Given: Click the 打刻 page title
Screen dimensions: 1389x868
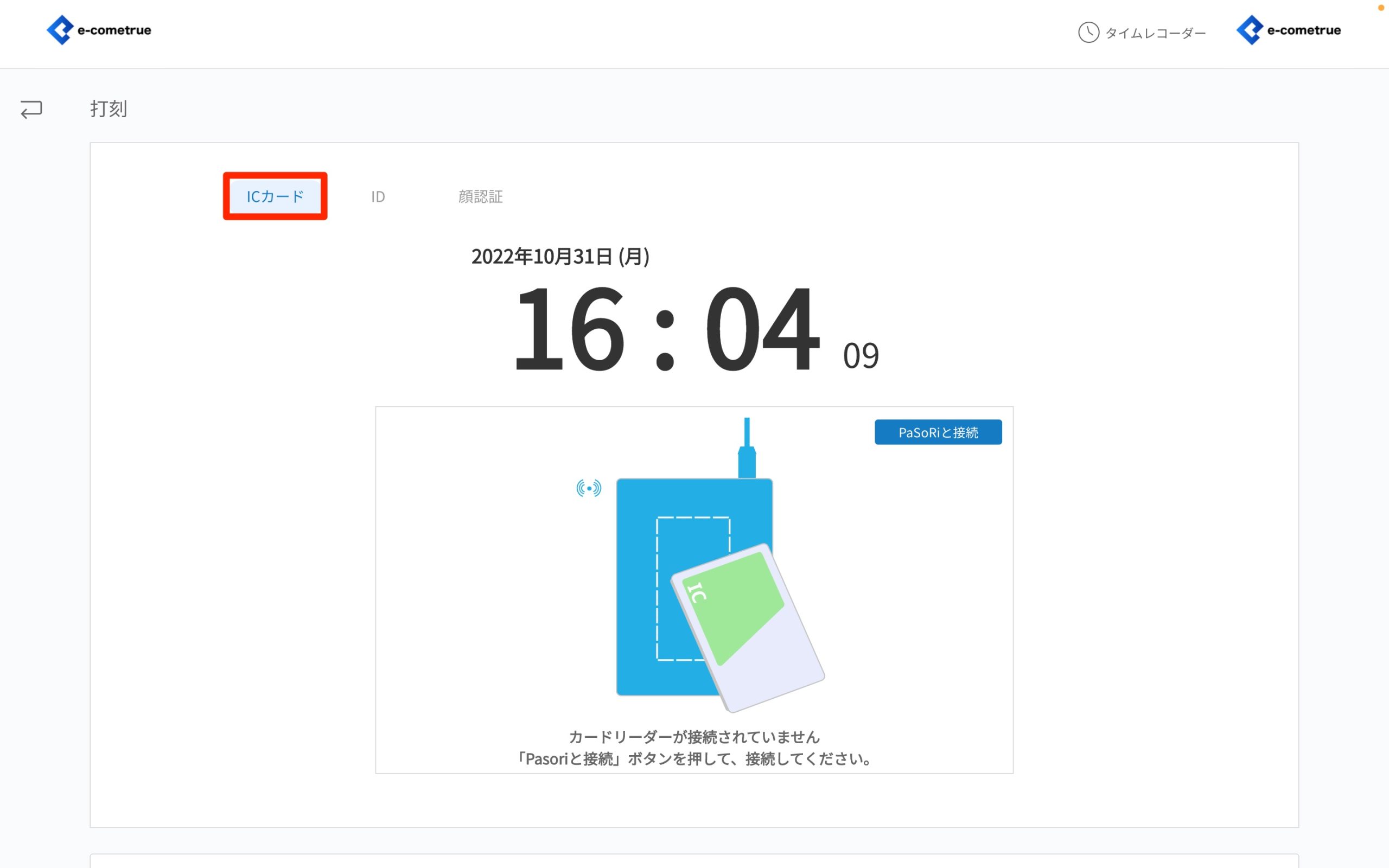Looking at the screenshot, I should pyautogui.click(x=109, y=108).
